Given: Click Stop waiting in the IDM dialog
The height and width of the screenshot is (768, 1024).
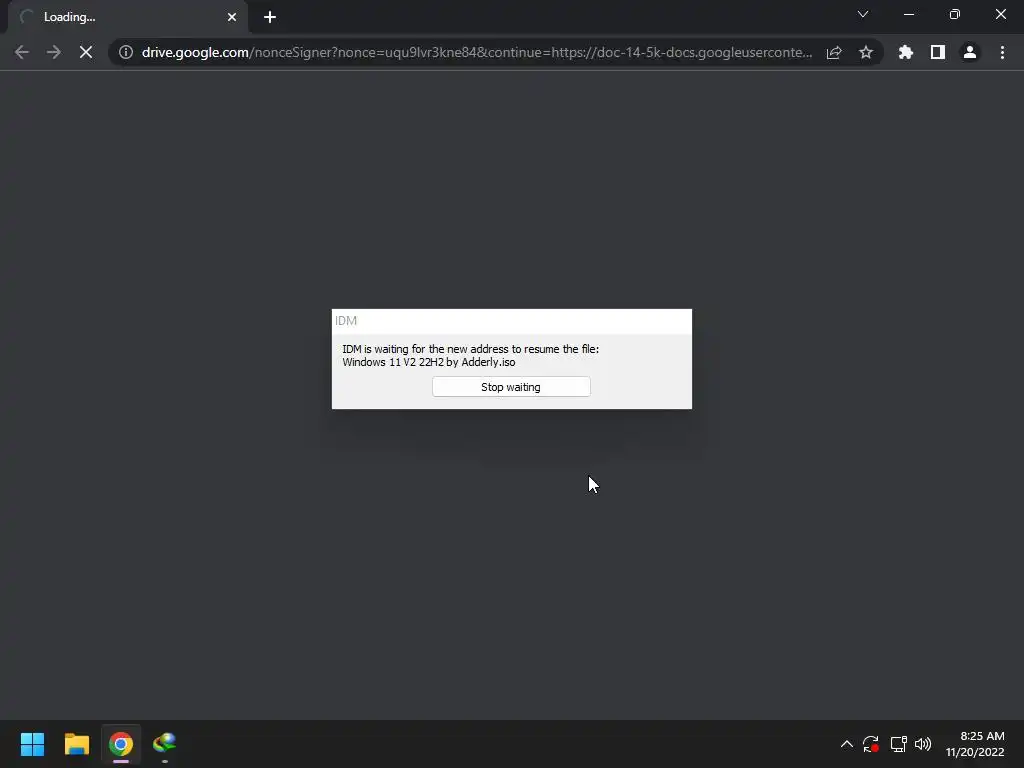Looking at the screenshot, I should (x=511, y=387).
